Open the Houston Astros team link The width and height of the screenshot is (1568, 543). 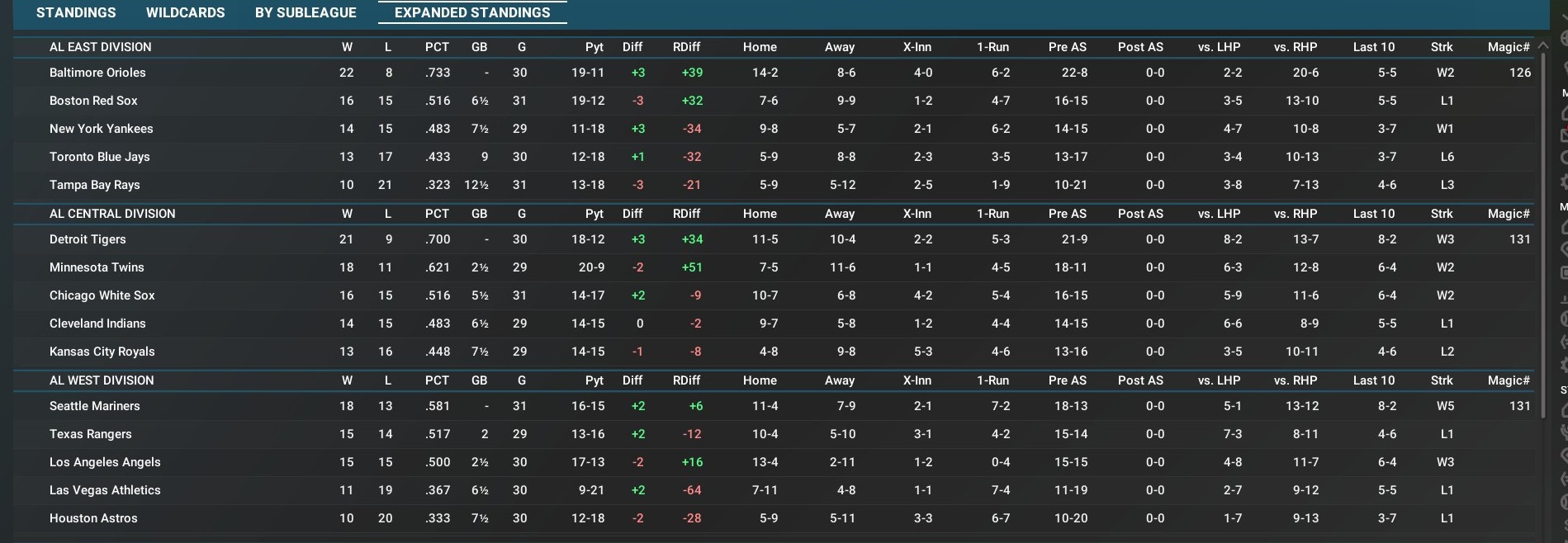click(x=93, y=518)
